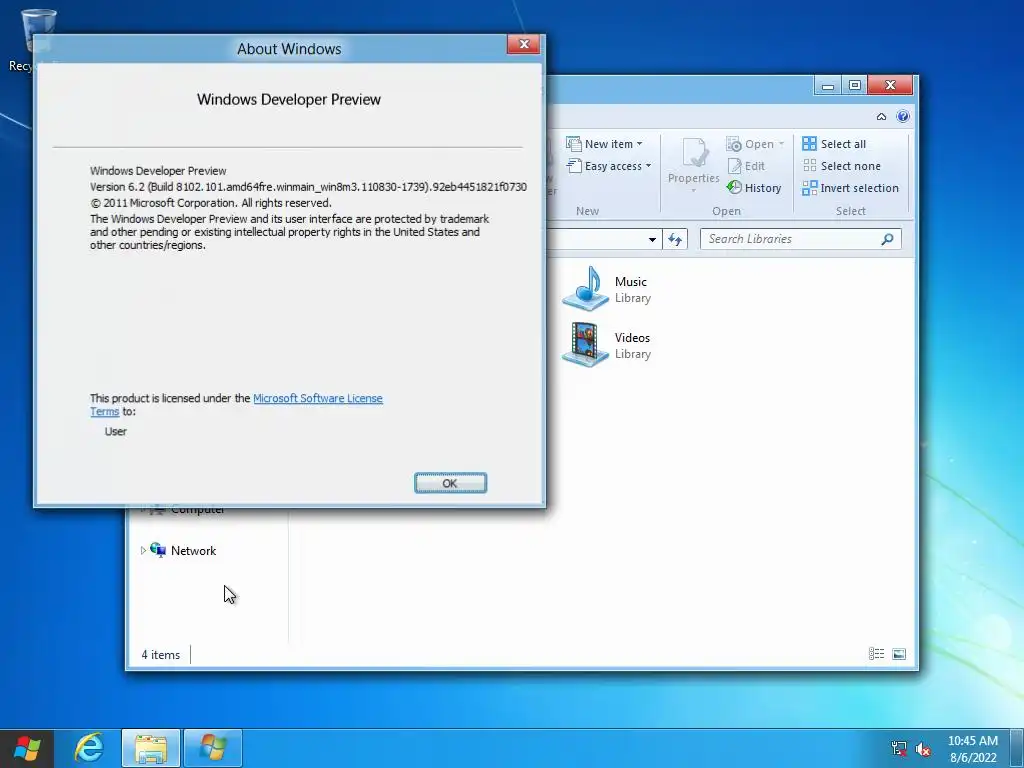
Task: Switch to details view in status bar
Action: point(876,654)
